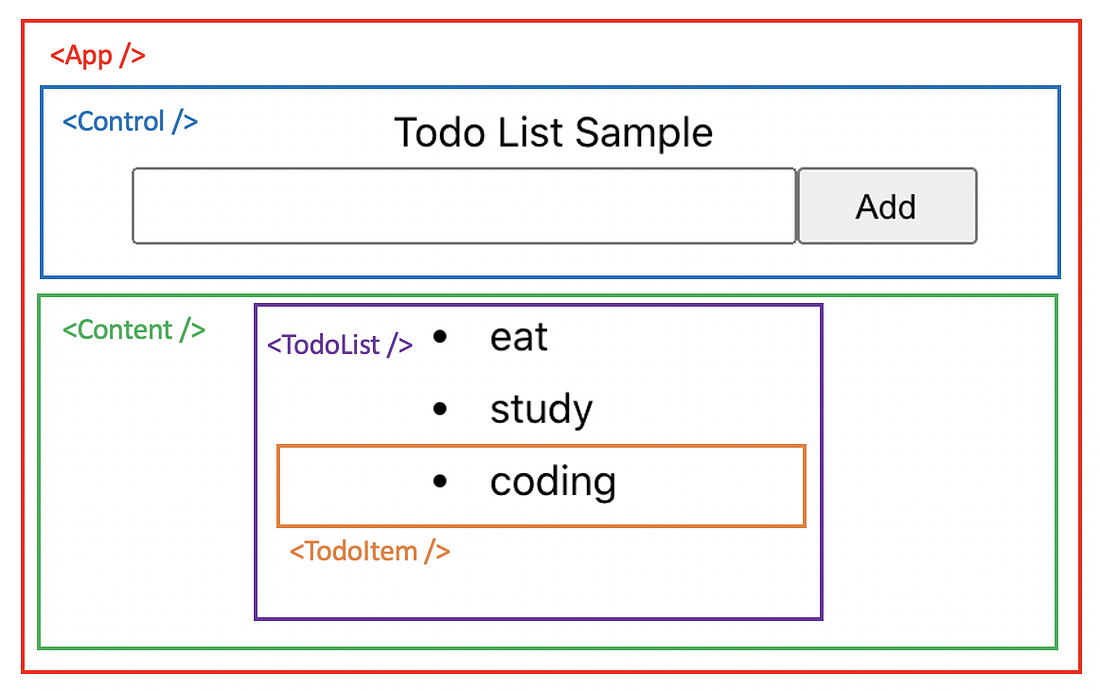Click the purple <TodoList /> component label
The width and height of the screenshot is (1100, 691).
point(338,344)
